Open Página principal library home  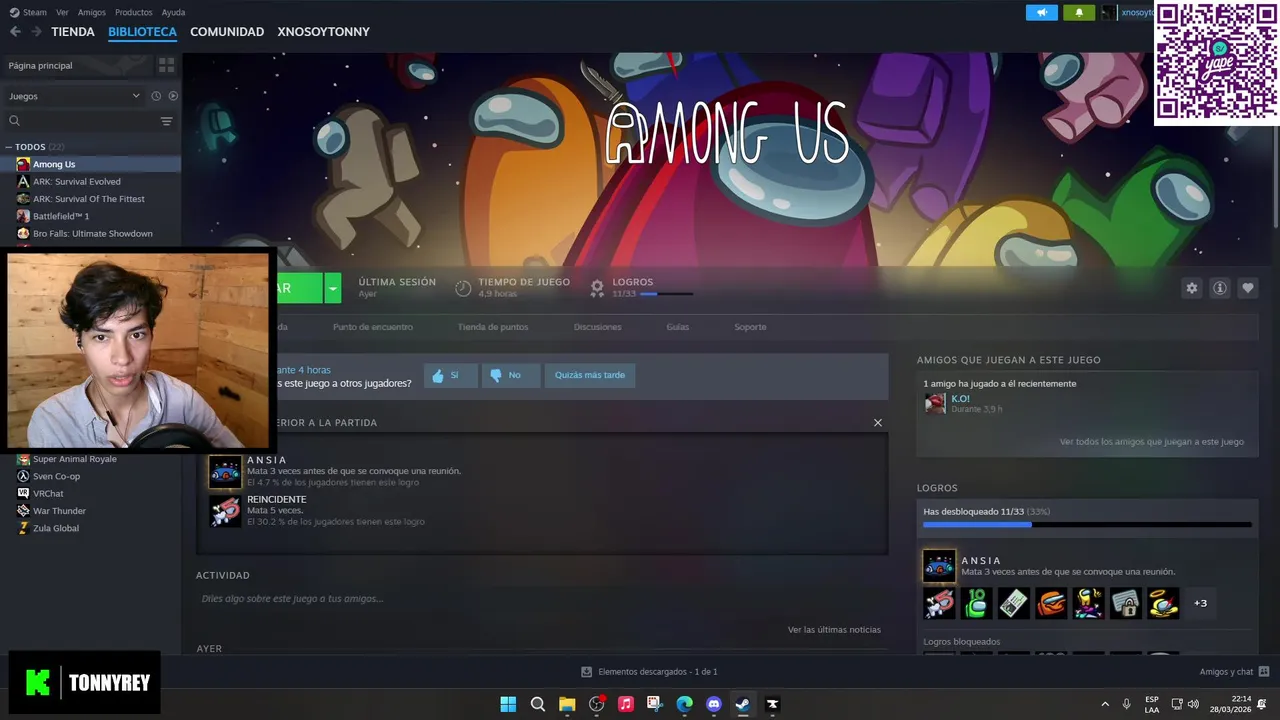[40, 65]
